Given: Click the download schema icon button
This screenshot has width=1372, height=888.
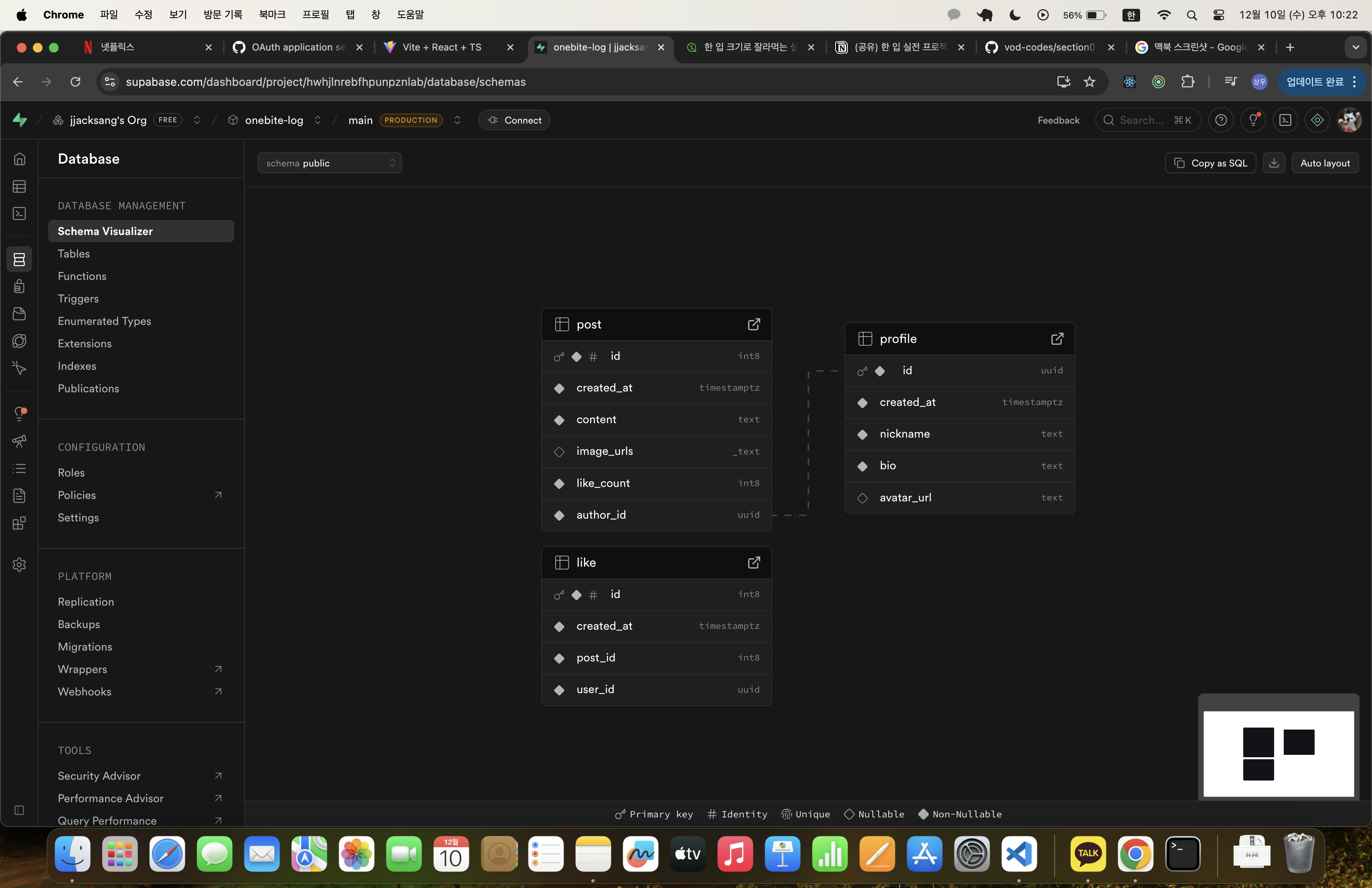Looking at the screenshot, I should (1274, 163).
